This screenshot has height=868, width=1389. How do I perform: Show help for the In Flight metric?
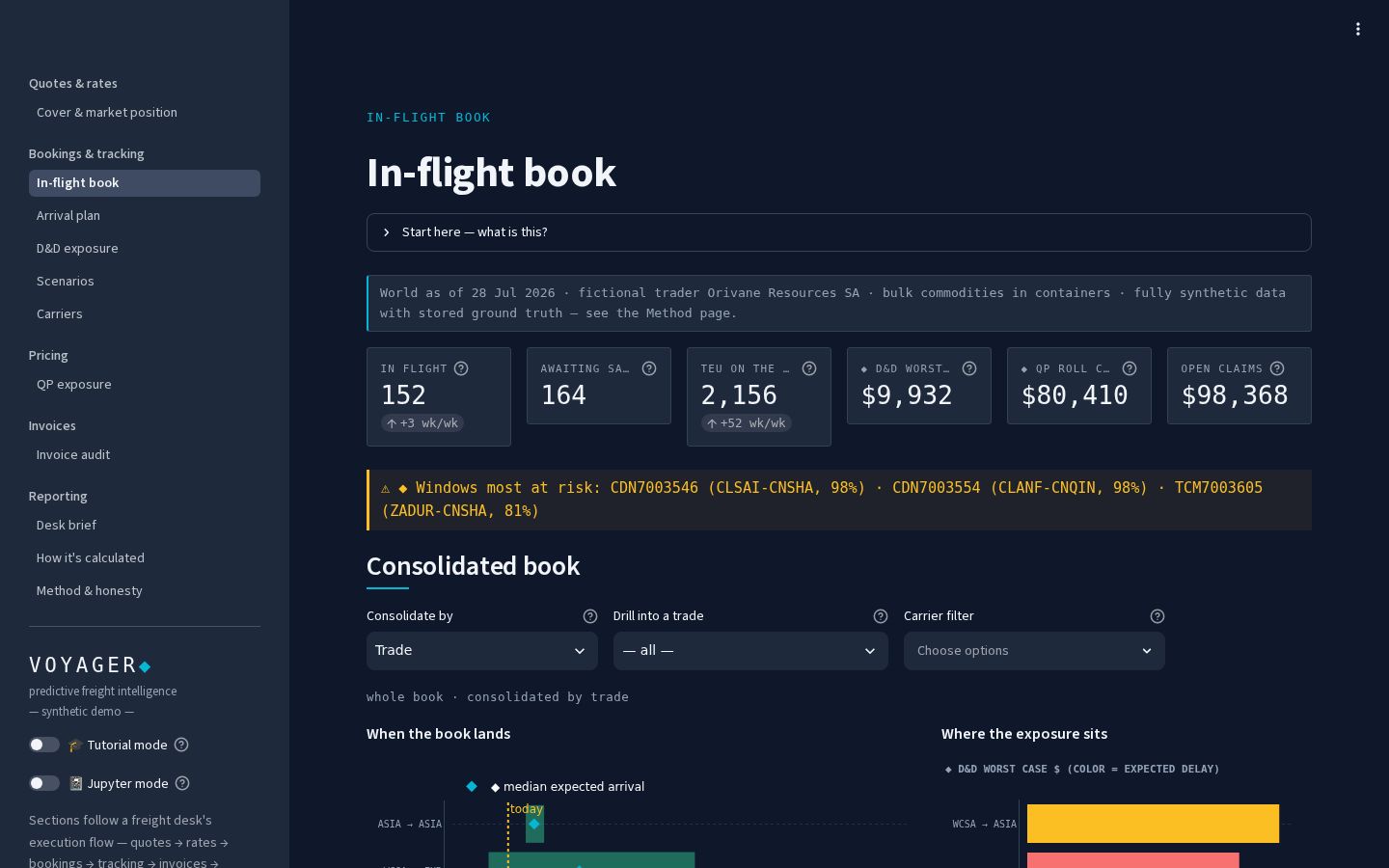[461, 368]
